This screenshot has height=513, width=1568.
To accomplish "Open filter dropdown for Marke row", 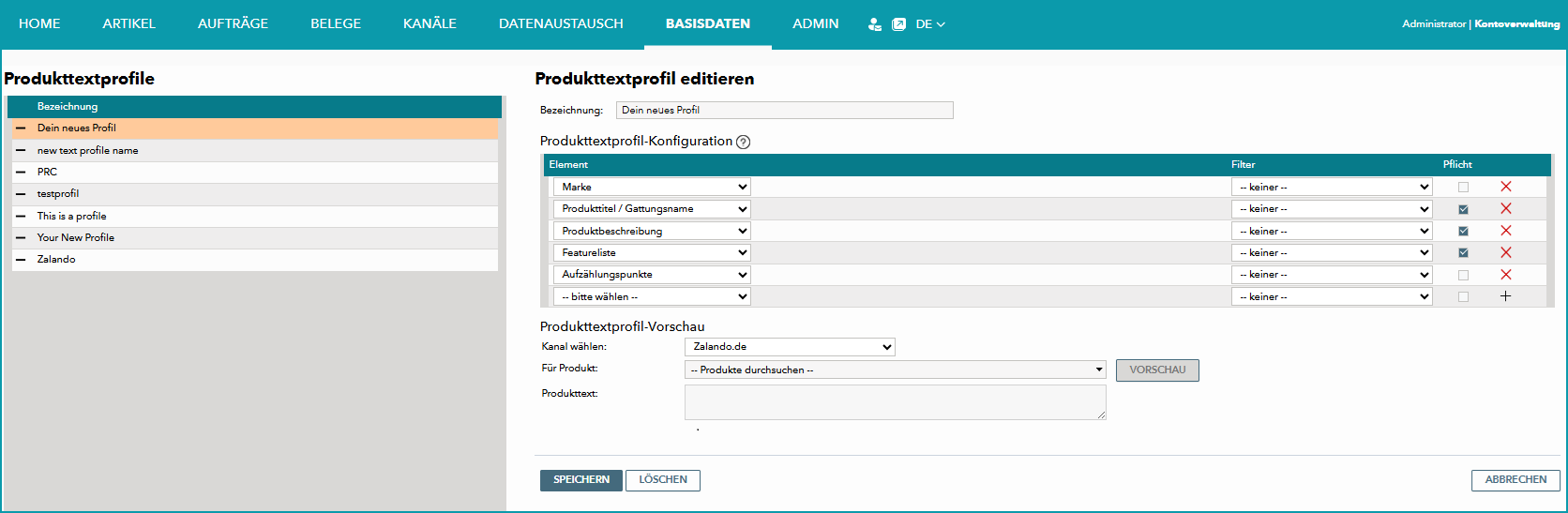I will click(x=1332, y=187).
